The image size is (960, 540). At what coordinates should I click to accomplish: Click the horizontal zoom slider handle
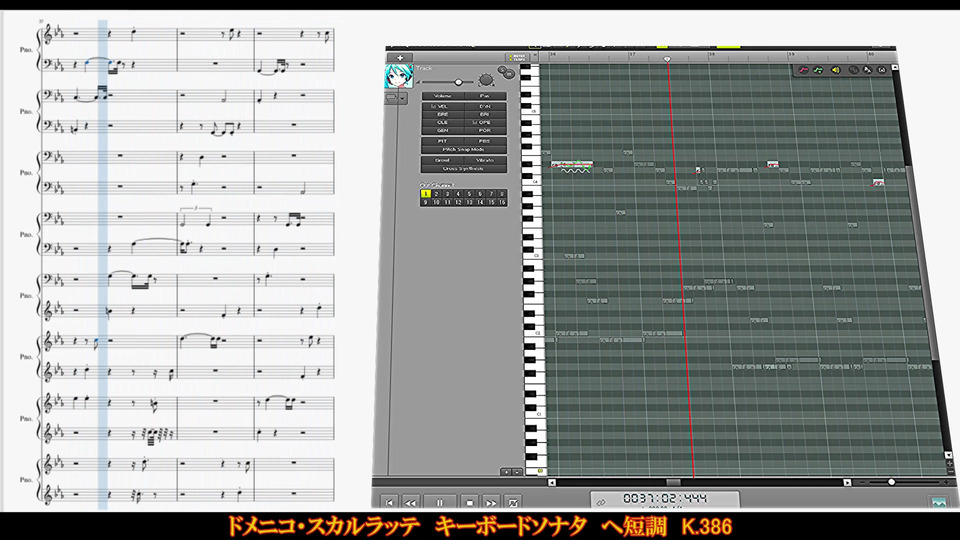pos(891,482)
